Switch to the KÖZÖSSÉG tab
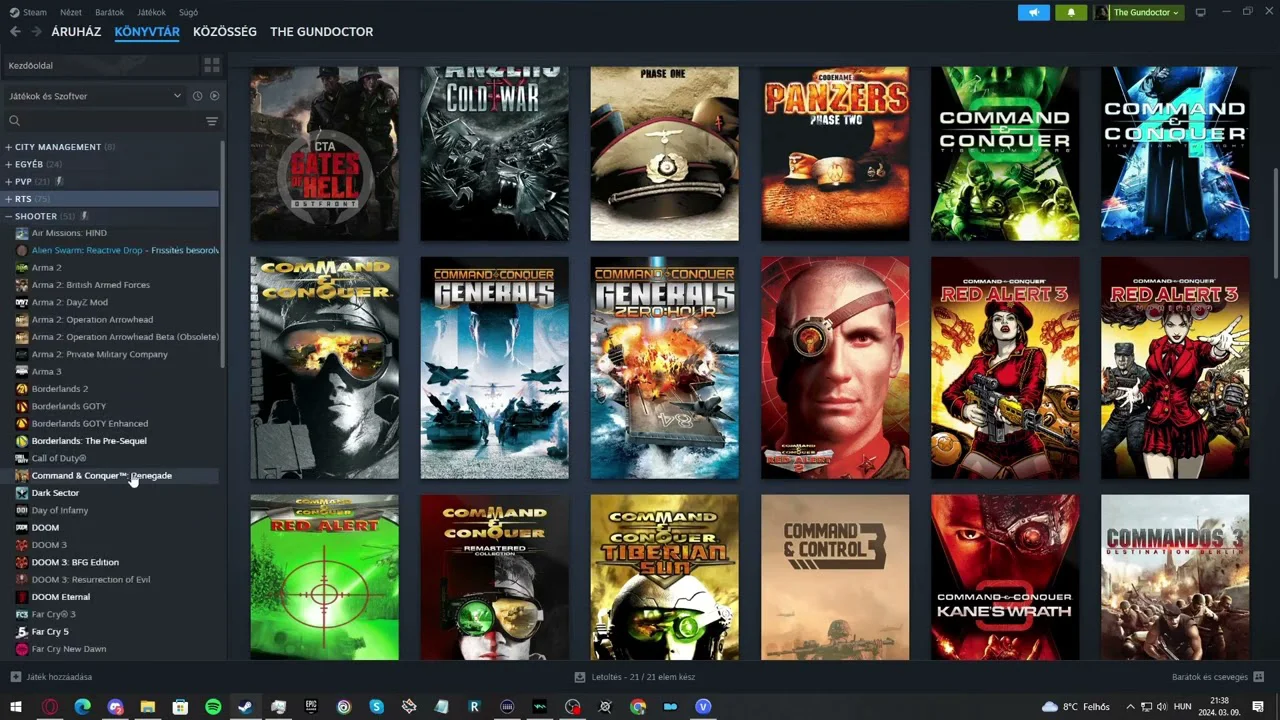 click(225, 32)
